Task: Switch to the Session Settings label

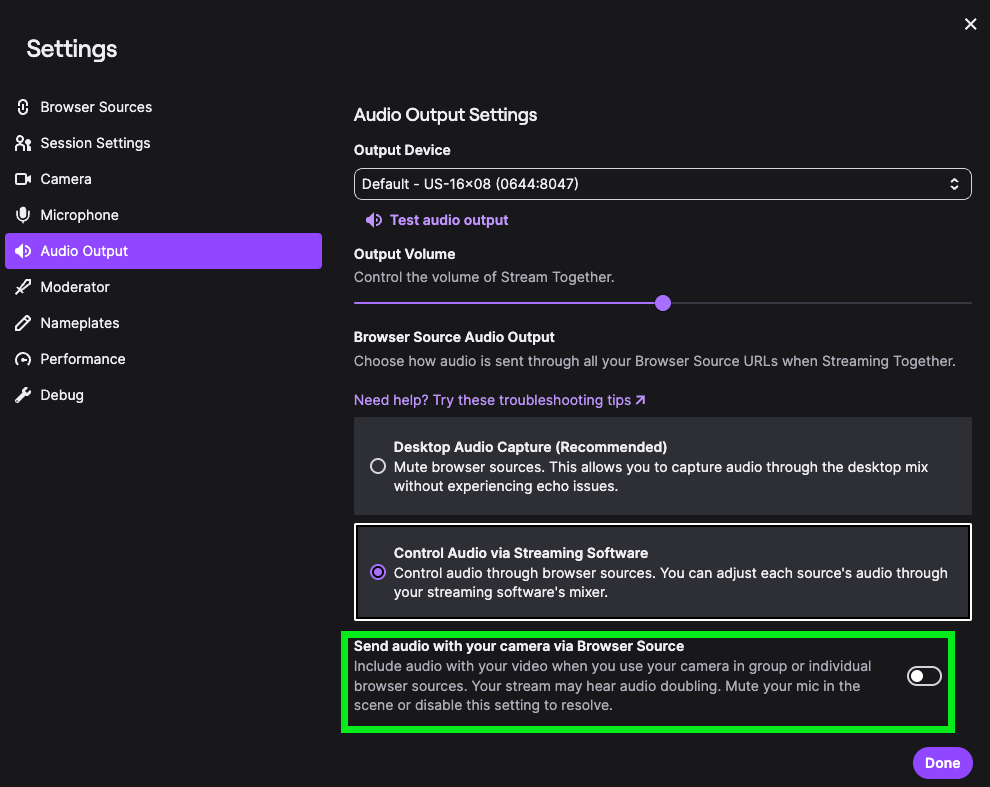Action: (95, 143)
